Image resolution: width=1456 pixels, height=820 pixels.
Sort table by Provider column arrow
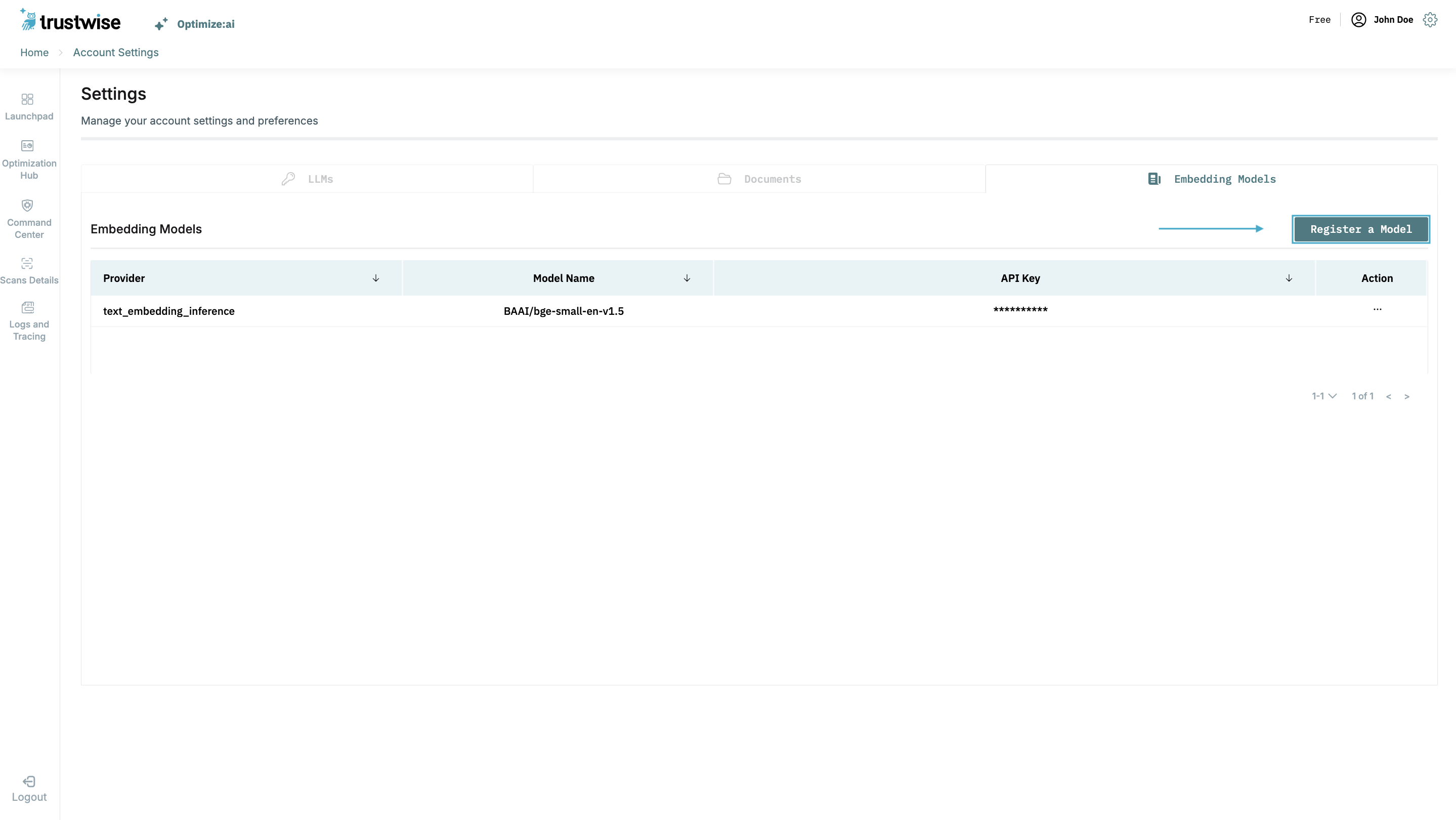pyautogui.click(x=376, y=278)
